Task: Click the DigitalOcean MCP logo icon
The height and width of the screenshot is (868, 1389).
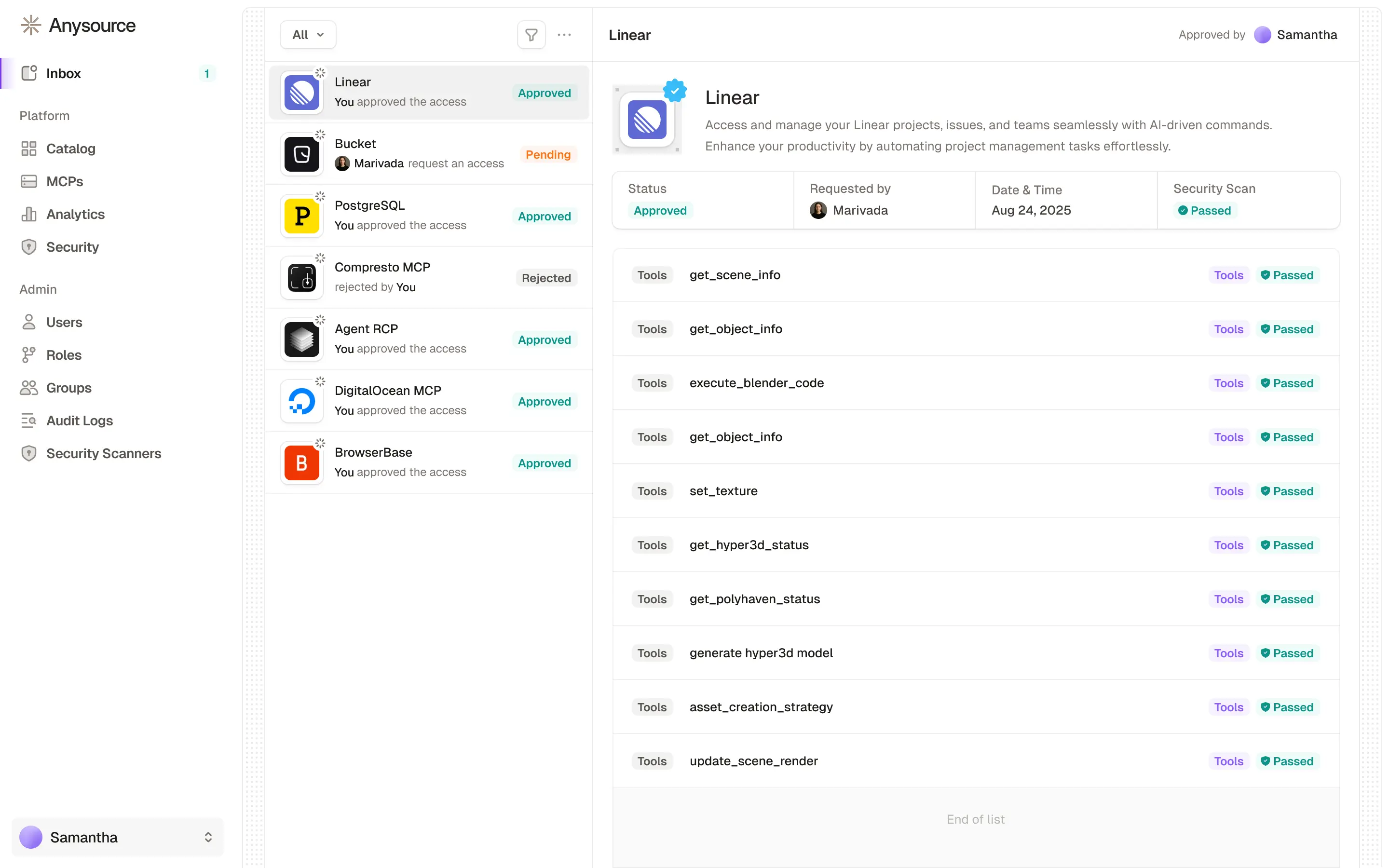Action: [302, 401]
